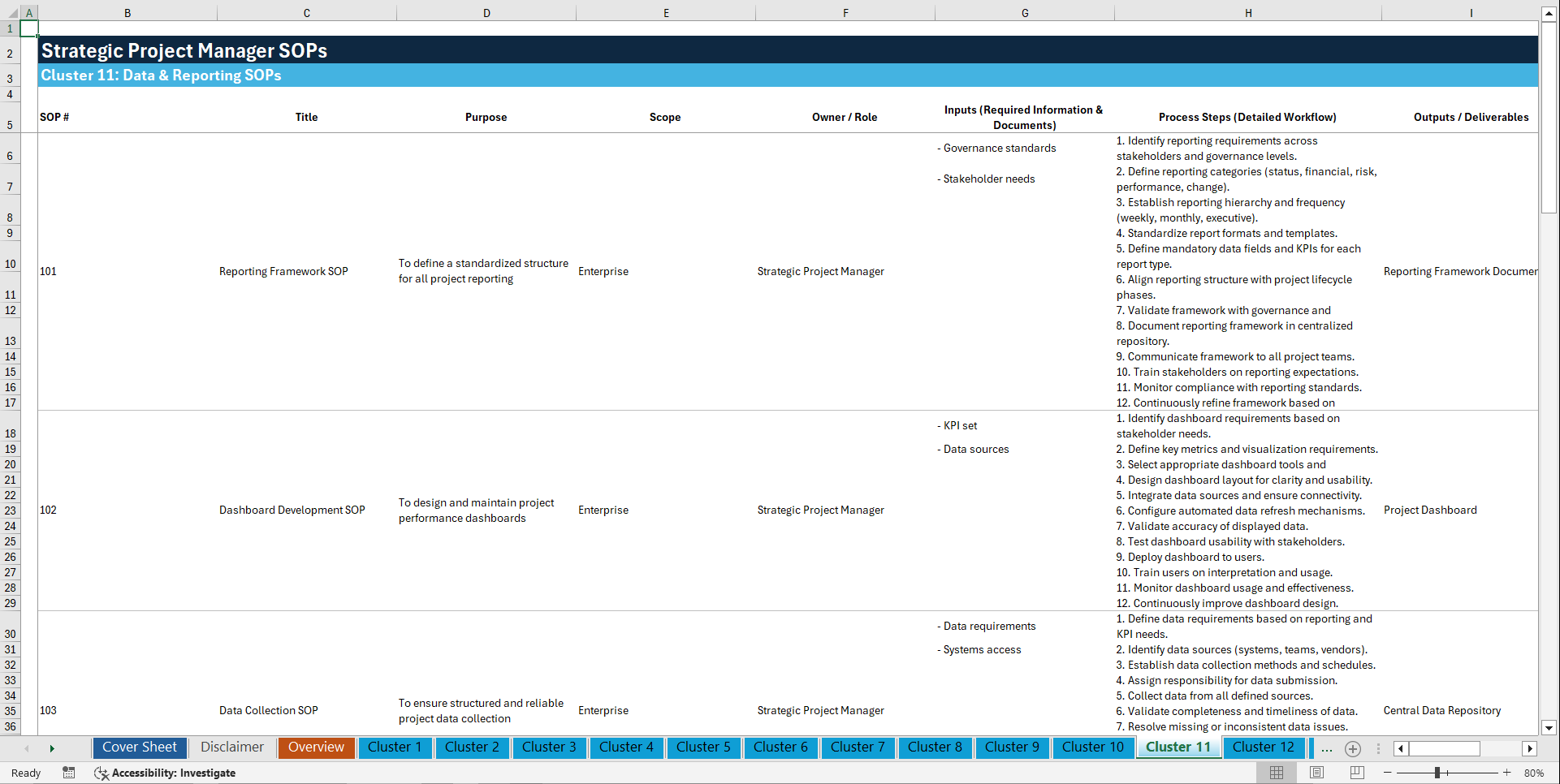Image resolution: width=1560 pixels, height=784 pixels.
Task: Select column C header
Action: (307, 13)
